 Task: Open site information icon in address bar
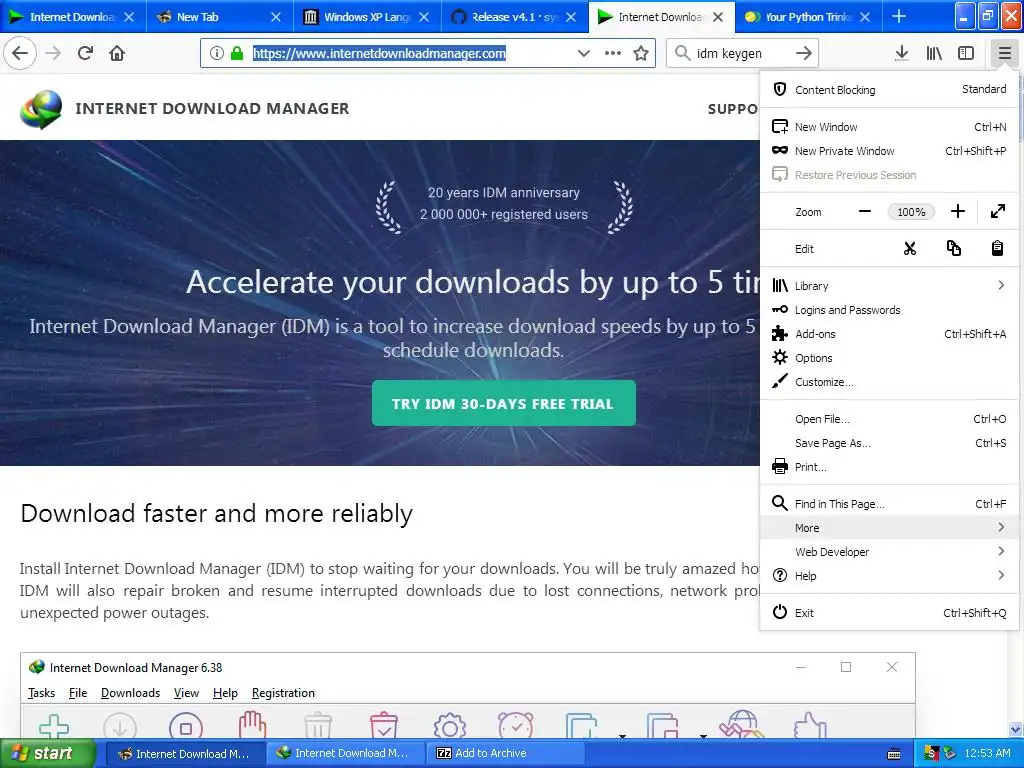216,53
